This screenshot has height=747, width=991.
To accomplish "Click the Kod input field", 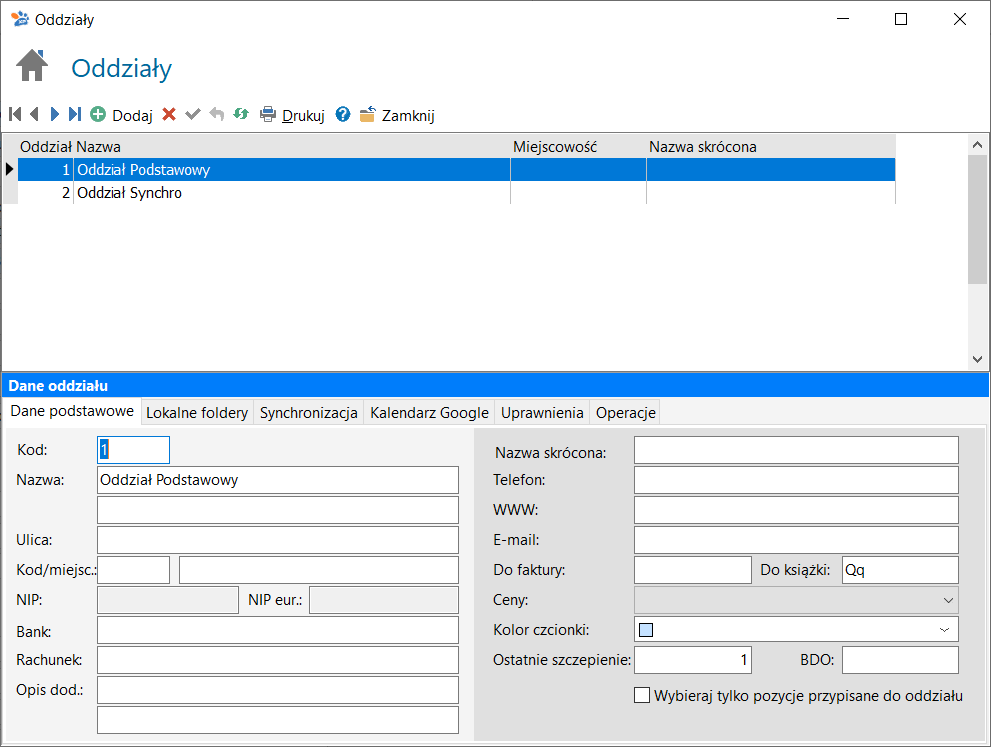I will 133,450.
